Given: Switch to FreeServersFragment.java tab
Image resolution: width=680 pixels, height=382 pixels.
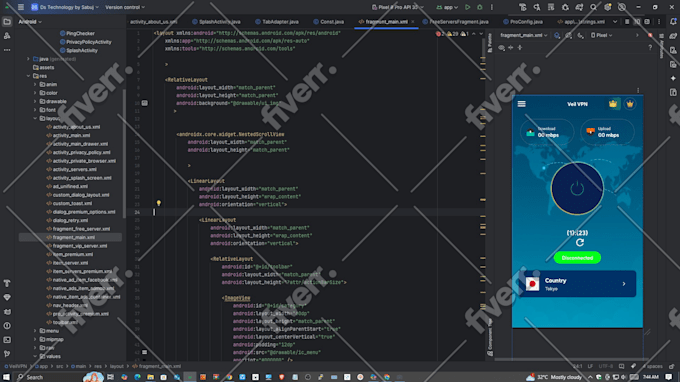Looking at the screenshot, I should pos(455,22).
